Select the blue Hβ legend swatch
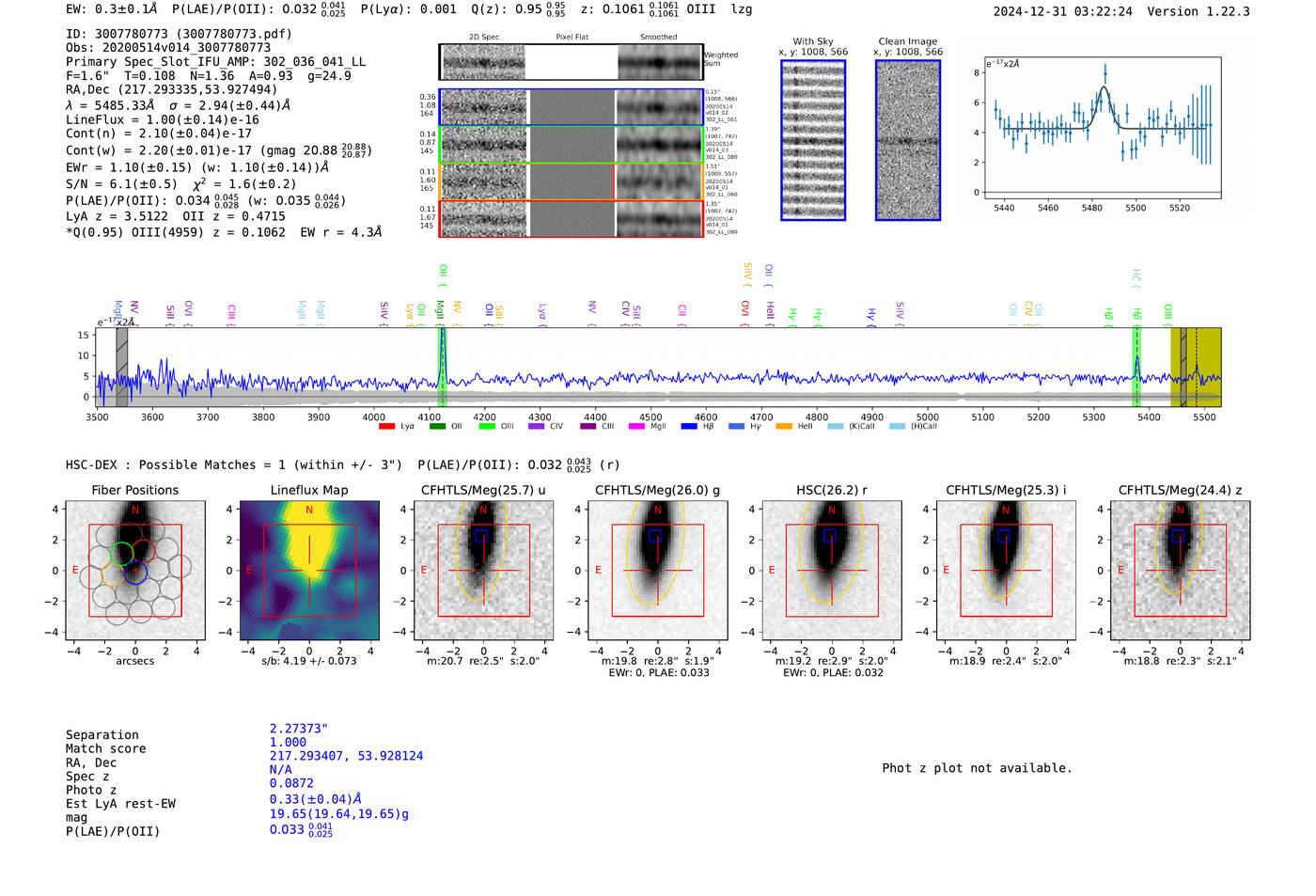Viewport: 1316px width, 896px height. [689, 427]
